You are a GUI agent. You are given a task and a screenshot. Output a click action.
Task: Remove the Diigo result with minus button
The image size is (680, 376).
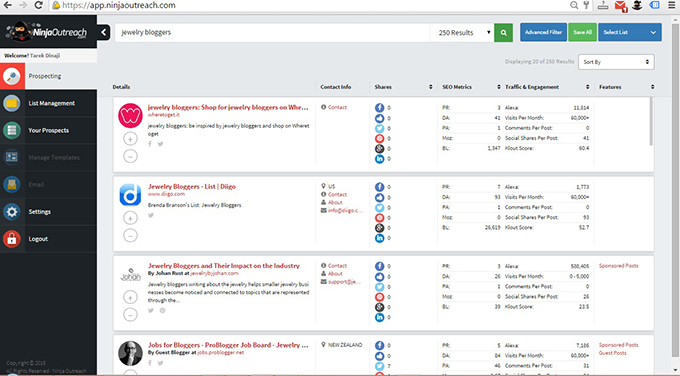point(130,235)
